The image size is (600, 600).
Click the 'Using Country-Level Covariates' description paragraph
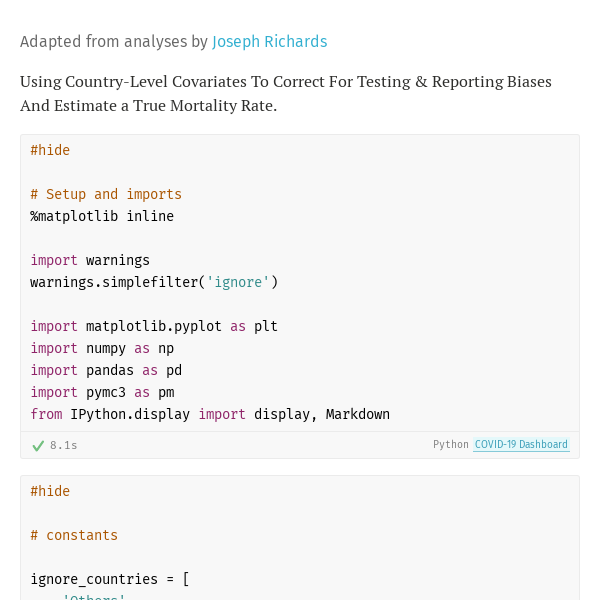[x=286, y=94]
